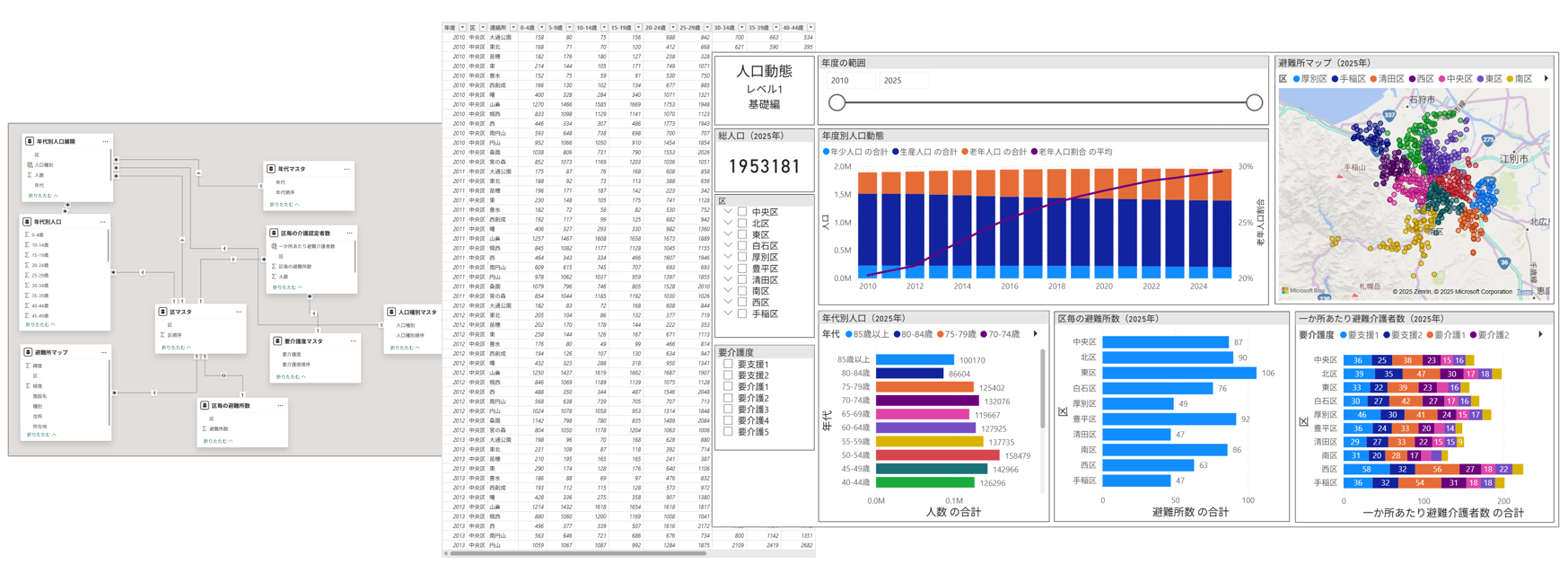Check the 中央区 checkbox in ward slicer
Viewport: 1568px width, 582px height.
742,212
